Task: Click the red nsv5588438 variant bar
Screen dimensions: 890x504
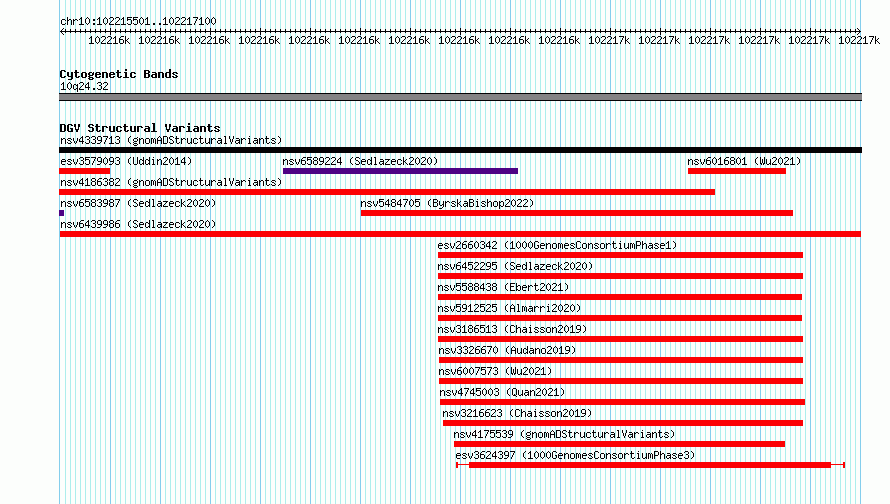Action: [x=620, y=297]
